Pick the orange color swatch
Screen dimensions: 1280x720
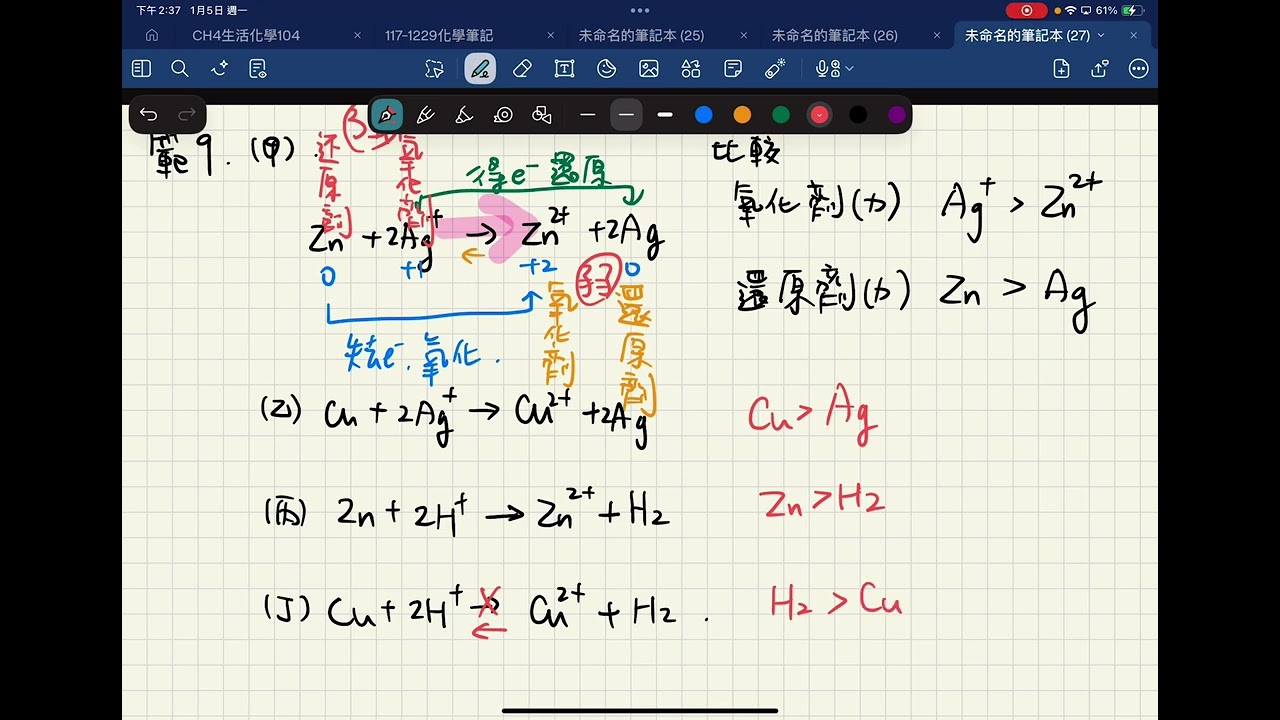coord(742,115)
